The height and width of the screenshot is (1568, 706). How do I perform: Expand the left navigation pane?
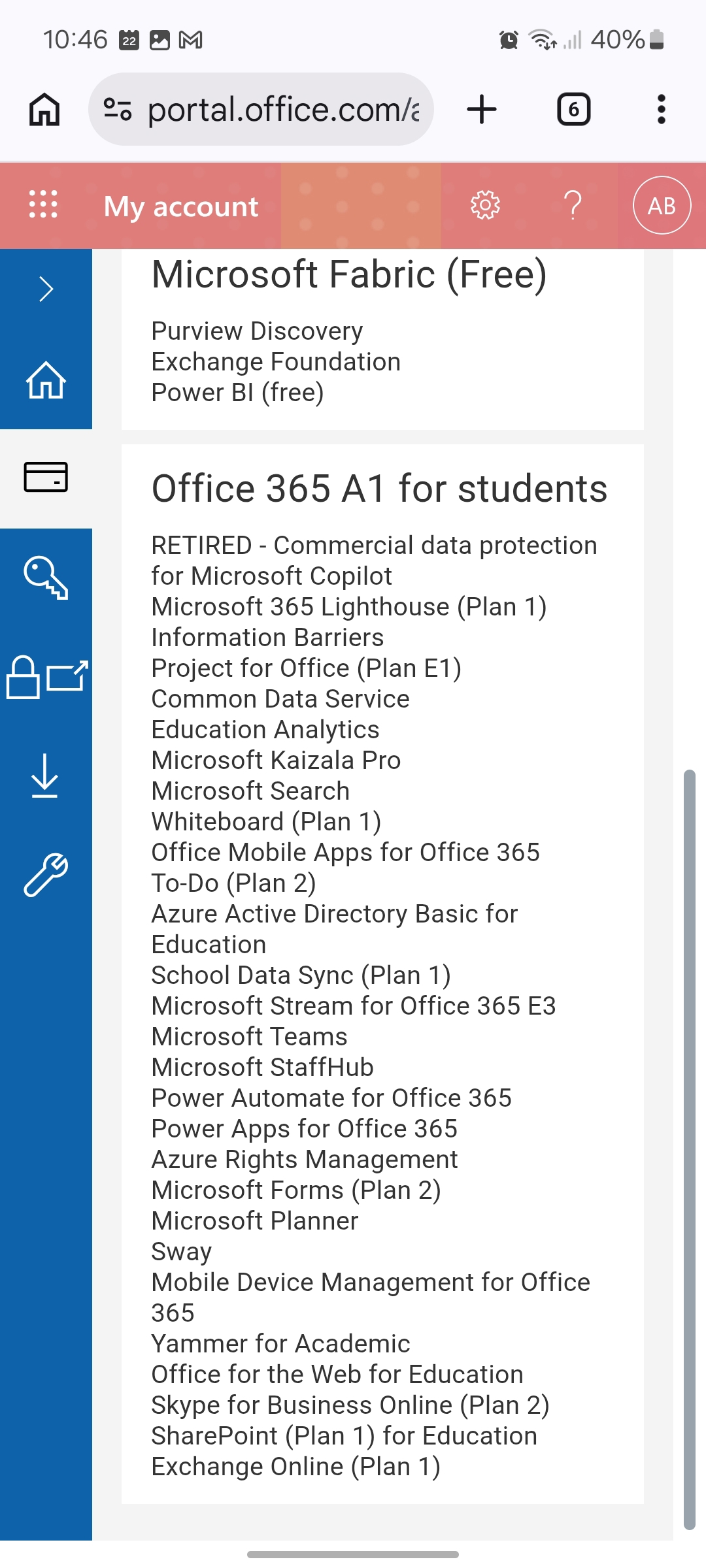coord(46,289)
